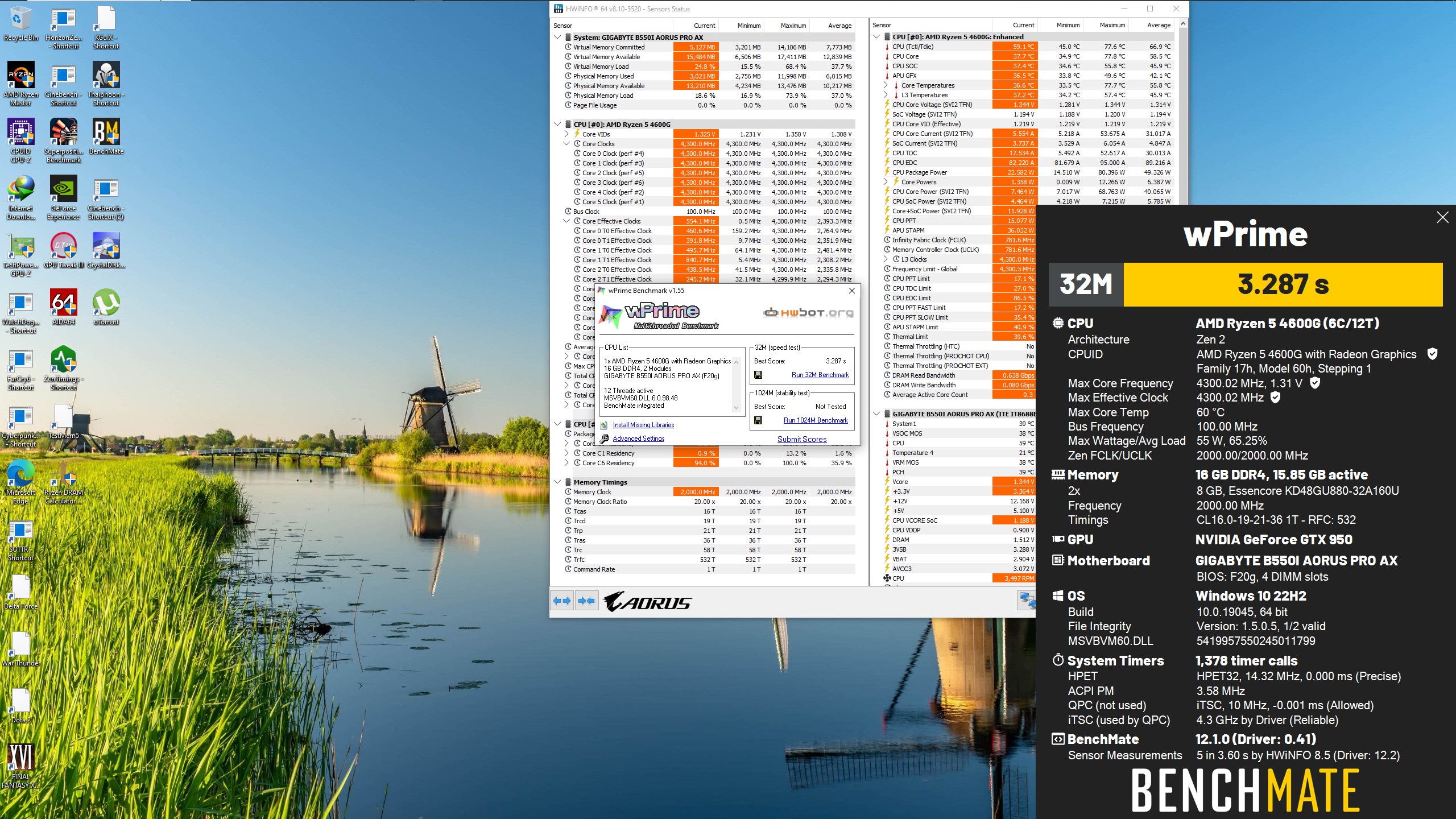The height and width of the screenshot is (819, 1456).
Task: Launch Superposition Benchmark desktop icon
Action: pyautogui.click(x=64, y=140)
